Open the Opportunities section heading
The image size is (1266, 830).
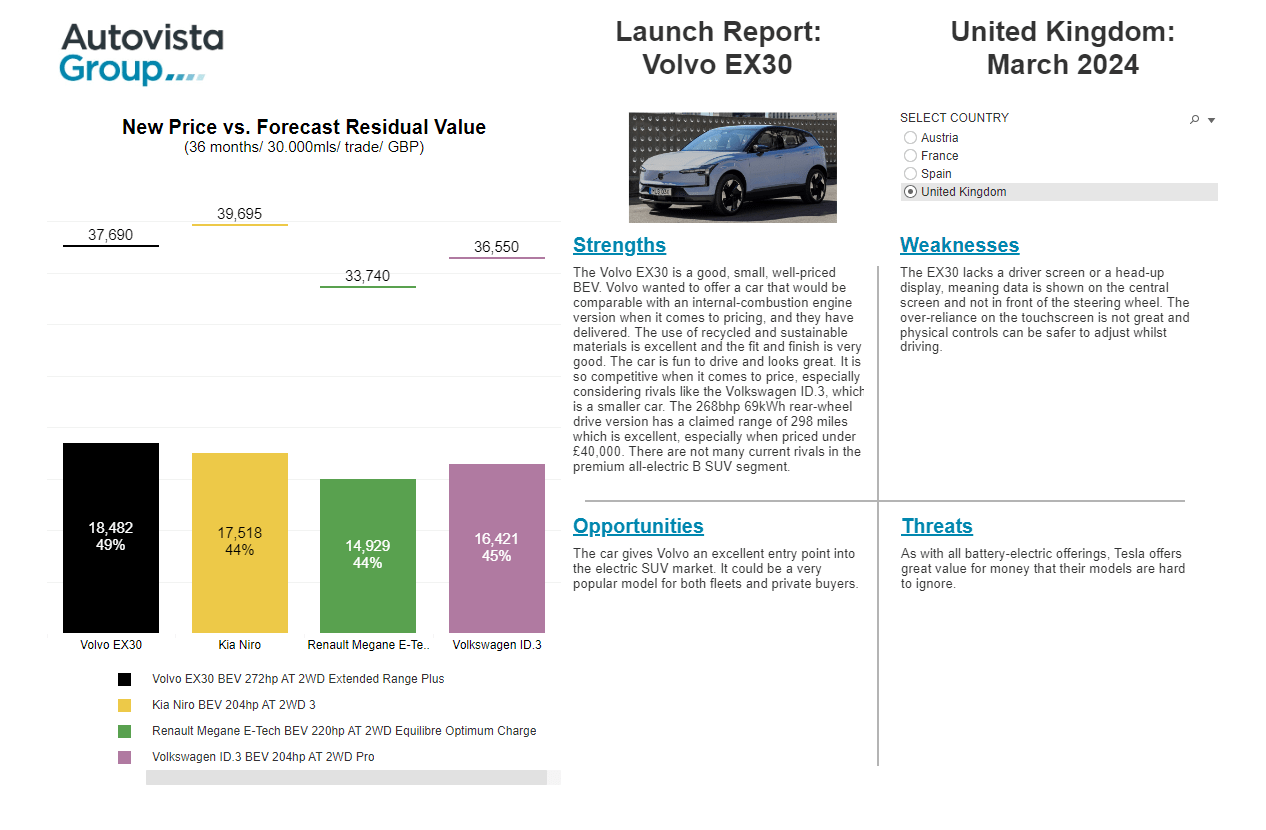pyautogui.click(x=638, y=526)
